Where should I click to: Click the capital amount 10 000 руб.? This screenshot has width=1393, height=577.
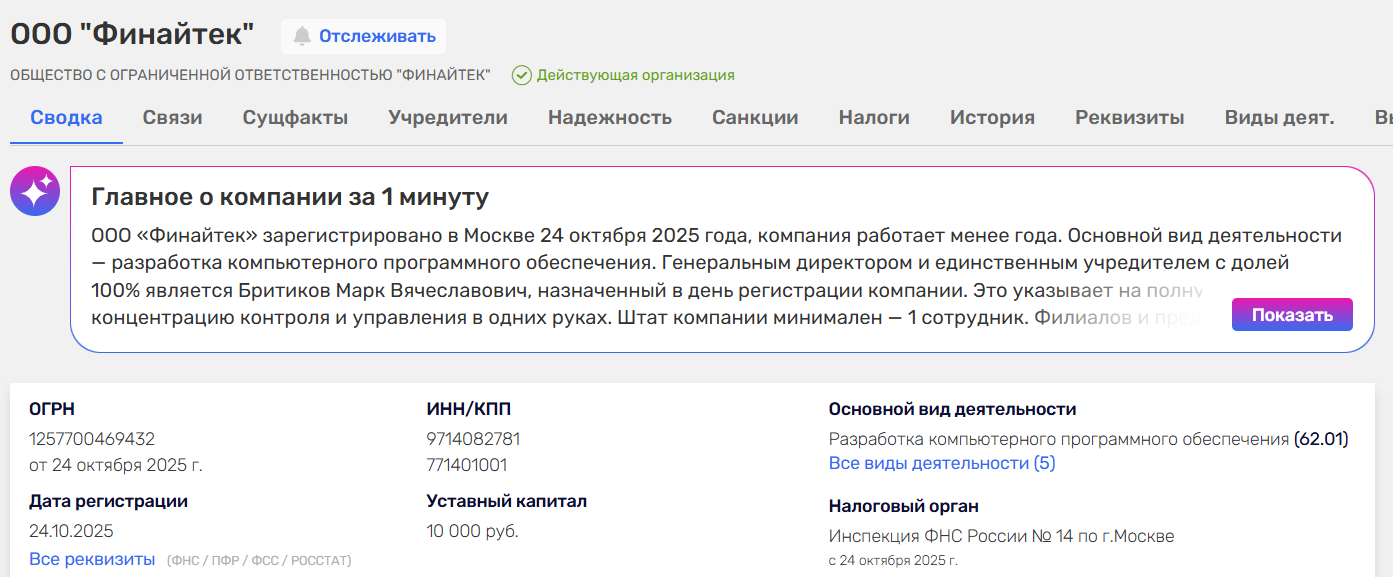click(x=472, y=531)
